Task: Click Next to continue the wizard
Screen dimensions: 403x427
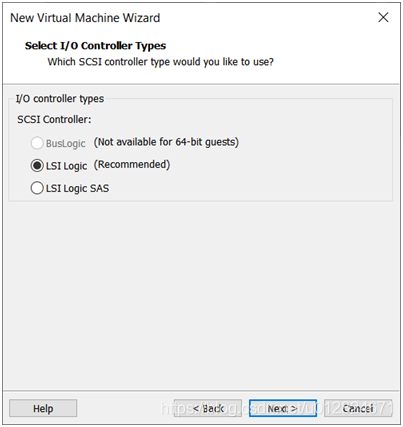Action: (x=283, y=408)
